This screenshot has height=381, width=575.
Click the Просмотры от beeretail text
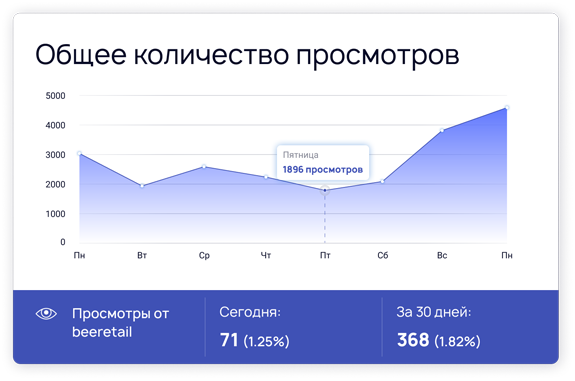(120, 323)
